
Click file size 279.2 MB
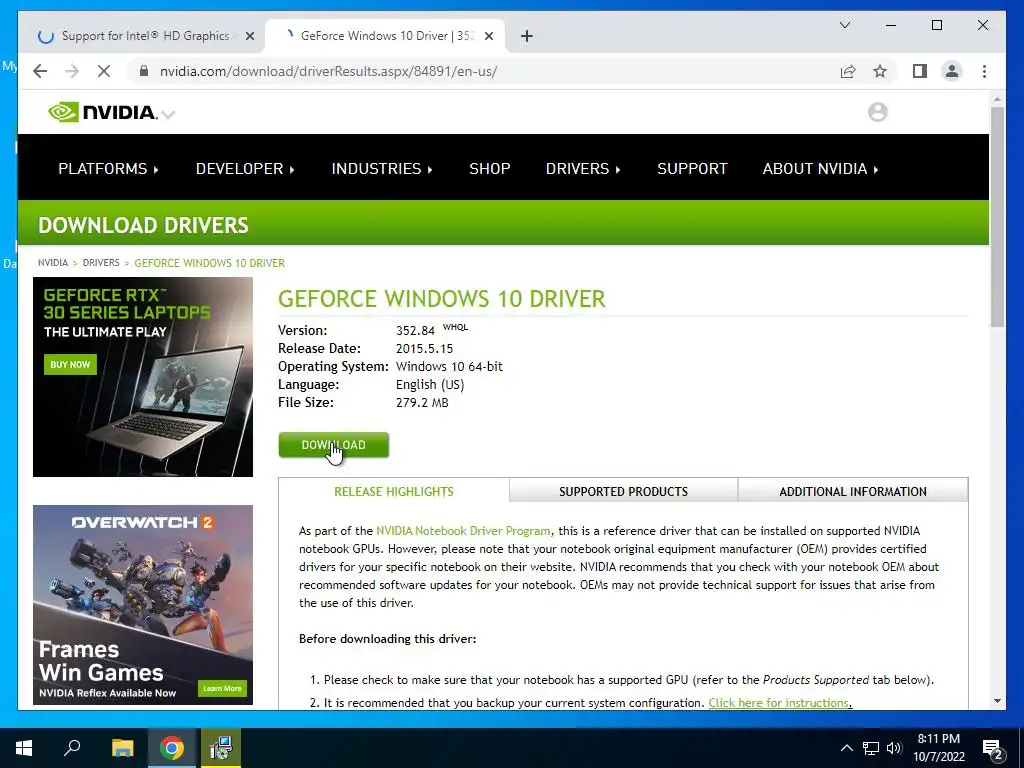tap(422, 402)
